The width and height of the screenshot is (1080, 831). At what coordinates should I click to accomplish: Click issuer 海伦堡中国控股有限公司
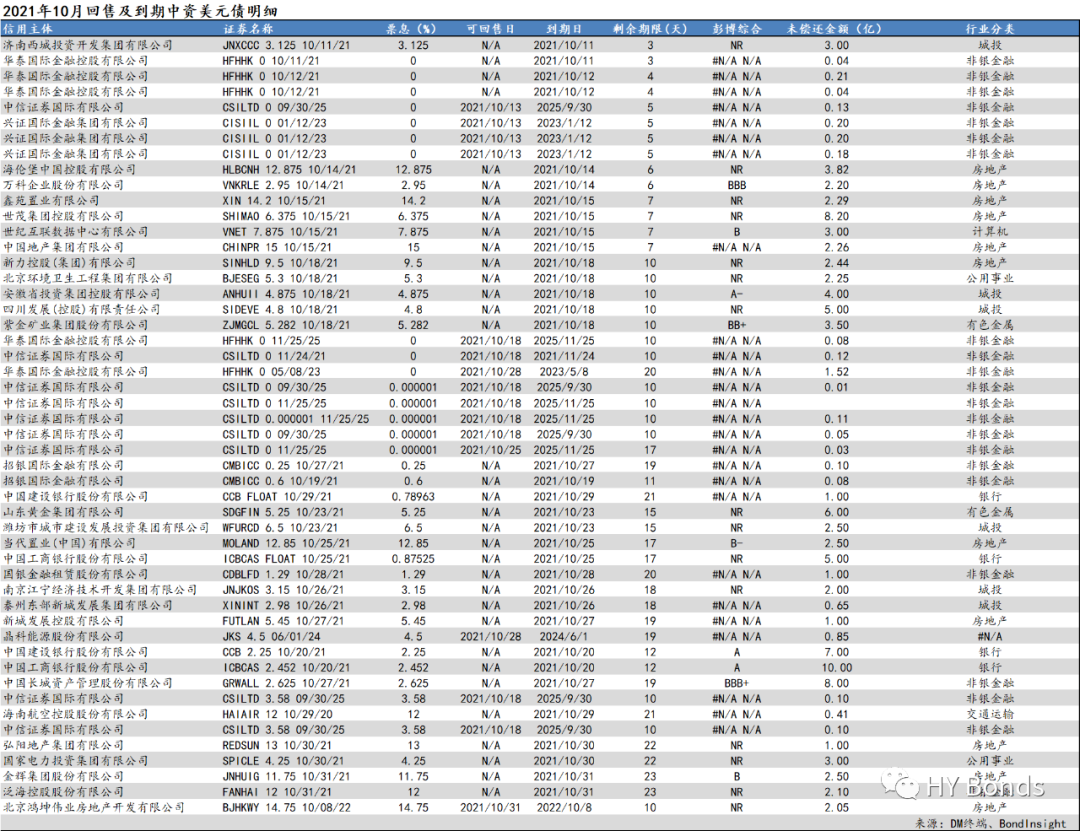(69, 170)
